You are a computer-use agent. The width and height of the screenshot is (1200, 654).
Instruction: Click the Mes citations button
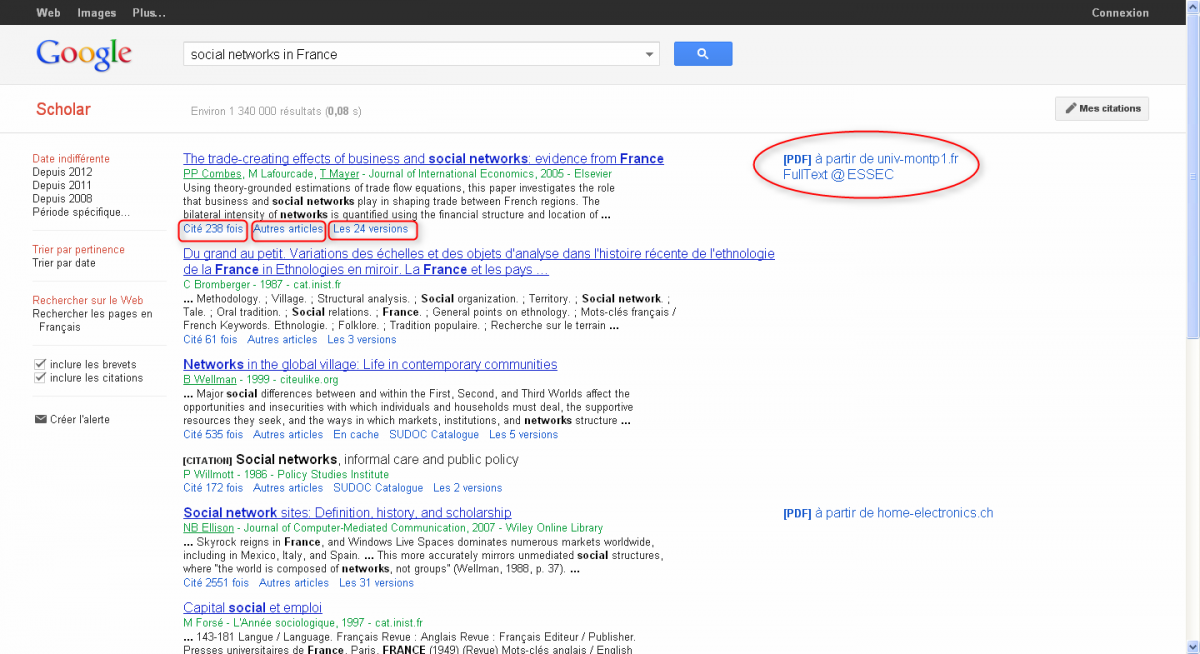(x=1102, y=108)
